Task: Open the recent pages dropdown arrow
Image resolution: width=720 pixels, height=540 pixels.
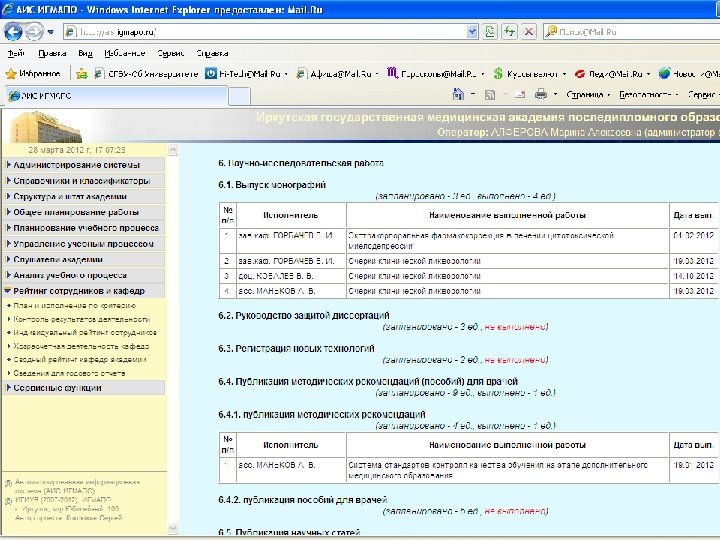Action: pyautogui.click(x=51, y=32)
